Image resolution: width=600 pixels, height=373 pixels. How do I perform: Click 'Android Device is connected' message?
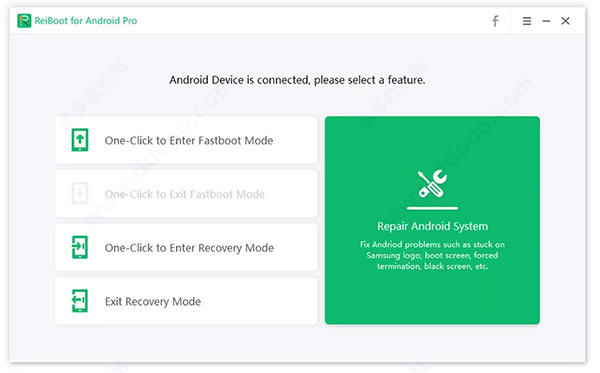297,80
